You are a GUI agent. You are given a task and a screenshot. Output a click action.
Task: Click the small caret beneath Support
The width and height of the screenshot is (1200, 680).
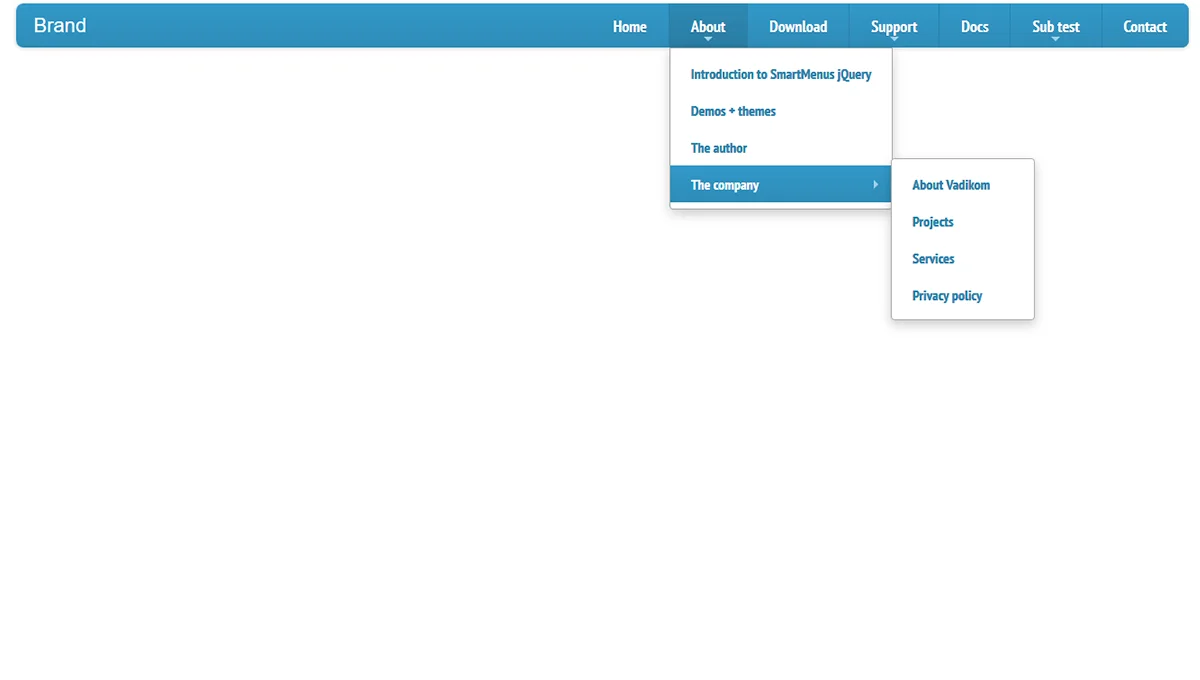pyautogui.click(x=894, y=39)
